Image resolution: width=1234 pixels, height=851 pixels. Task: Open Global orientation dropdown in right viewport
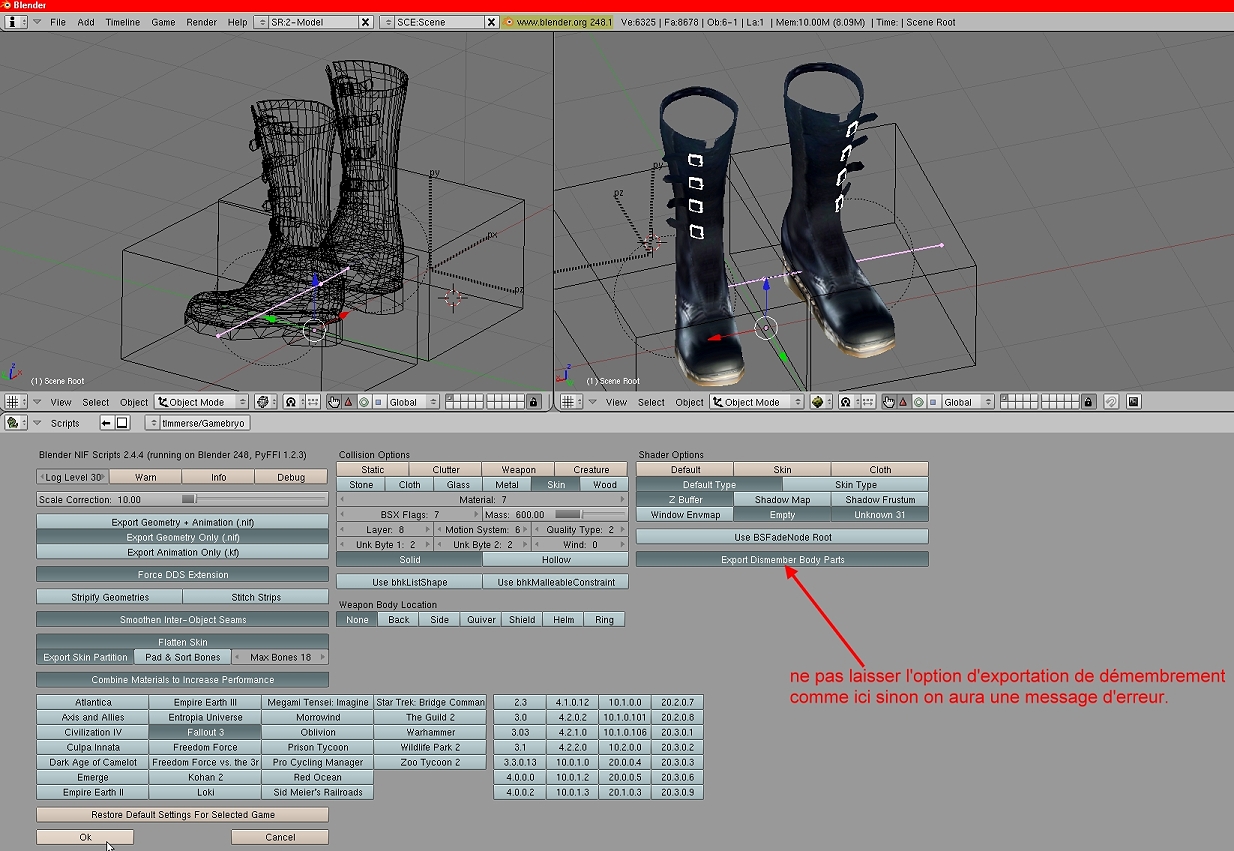tap(967, 402)
